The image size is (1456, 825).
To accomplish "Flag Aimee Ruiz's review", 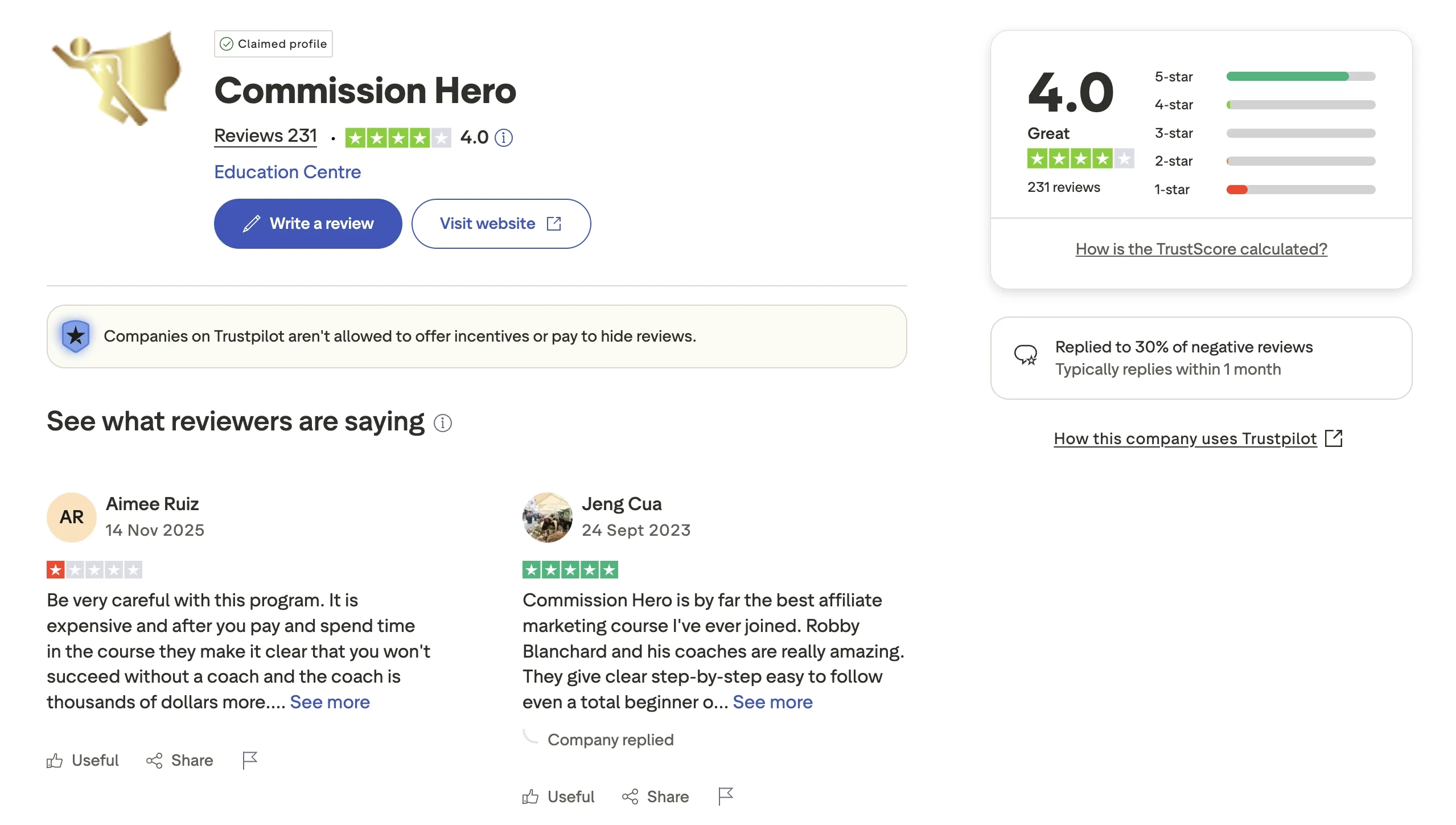I will 249,760.
